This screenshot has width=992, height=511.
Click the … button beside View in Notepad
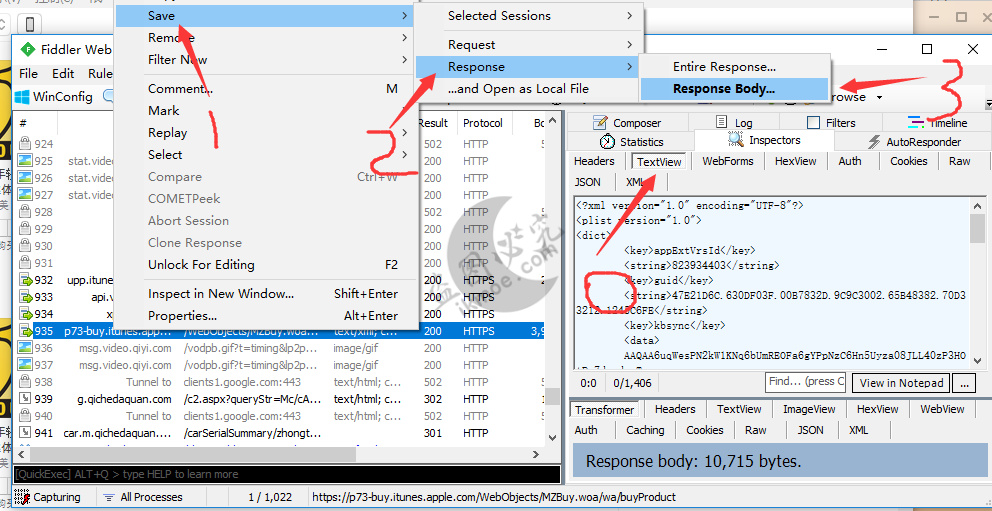(964, 383)
